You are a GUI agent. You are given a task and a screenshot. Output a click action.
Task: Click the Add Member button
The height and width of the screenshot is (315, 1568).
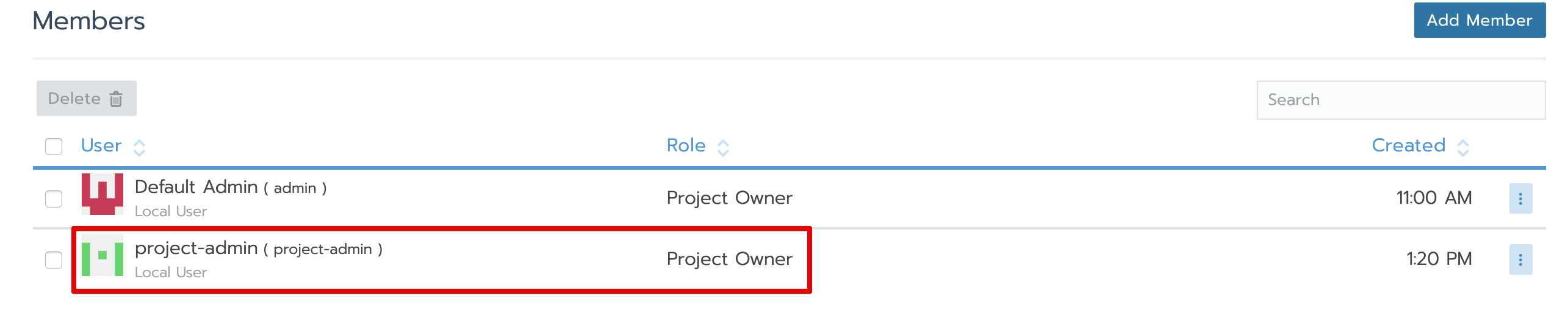[x=1479, y=21]
